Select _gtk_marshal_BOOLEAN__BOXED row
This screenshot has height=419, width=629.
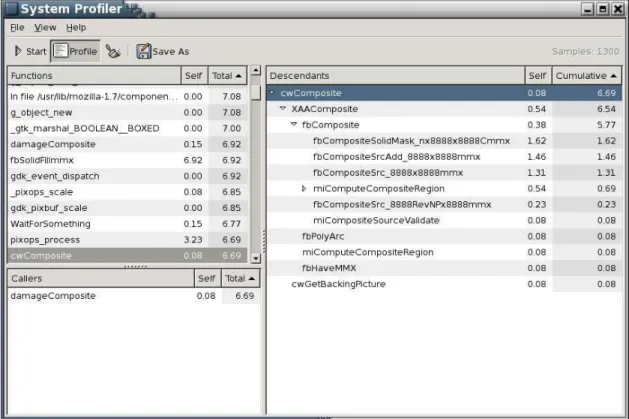pyautogui.click(x=128, y=128)
